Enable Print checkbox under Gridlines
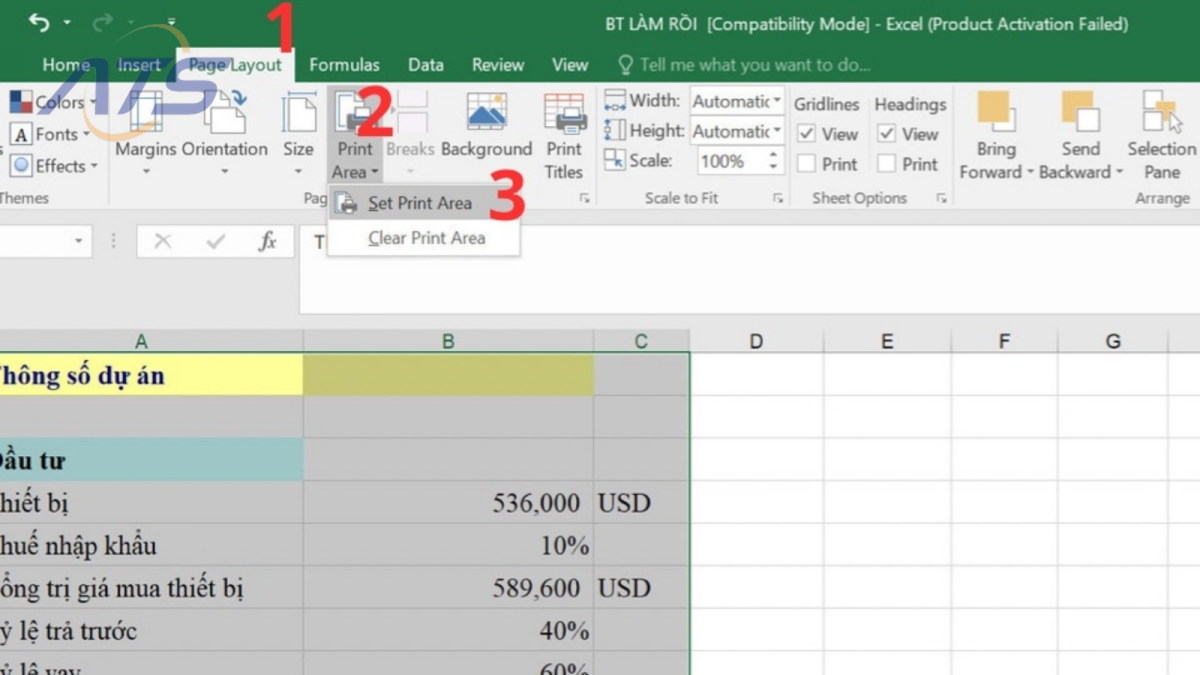The height and width of the screenshot is (675, 1200). point(808,164)
